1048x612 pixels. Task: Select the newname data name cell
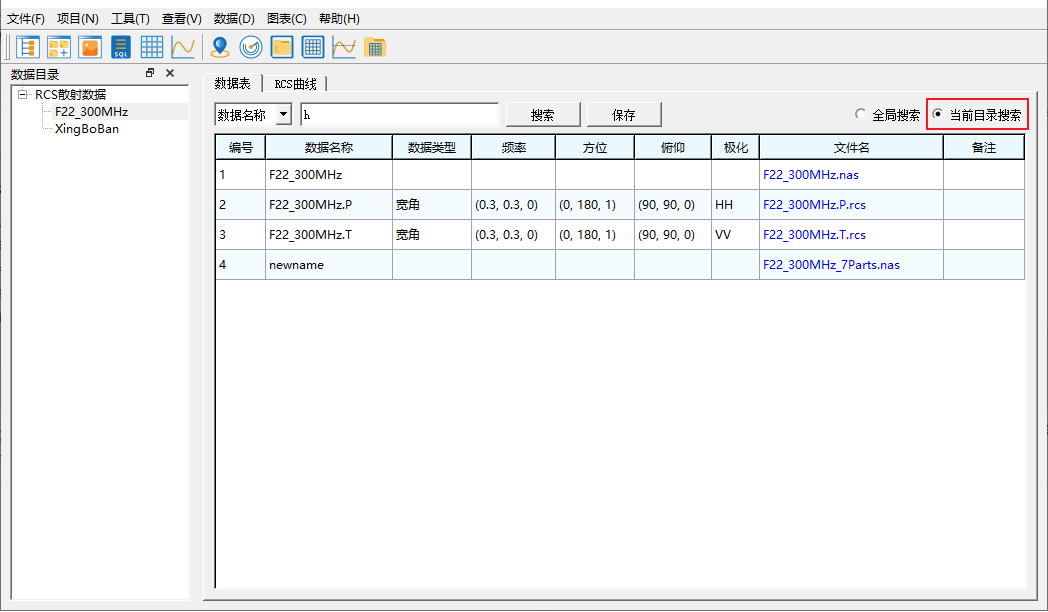tap(329, 265)
